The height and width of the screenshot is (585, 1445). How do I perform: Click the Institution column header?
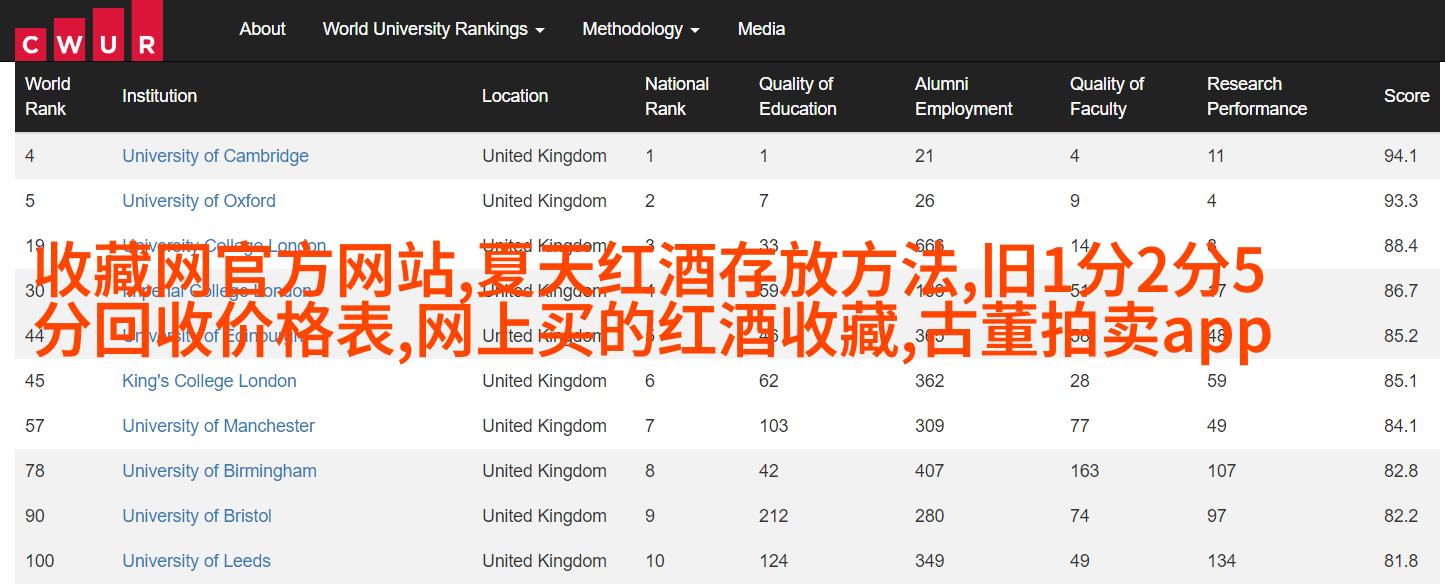159,96
